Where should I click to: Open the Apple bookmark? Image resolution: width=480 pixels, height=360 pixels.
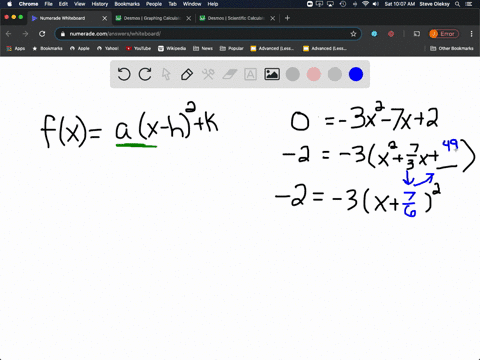point(80,48)
